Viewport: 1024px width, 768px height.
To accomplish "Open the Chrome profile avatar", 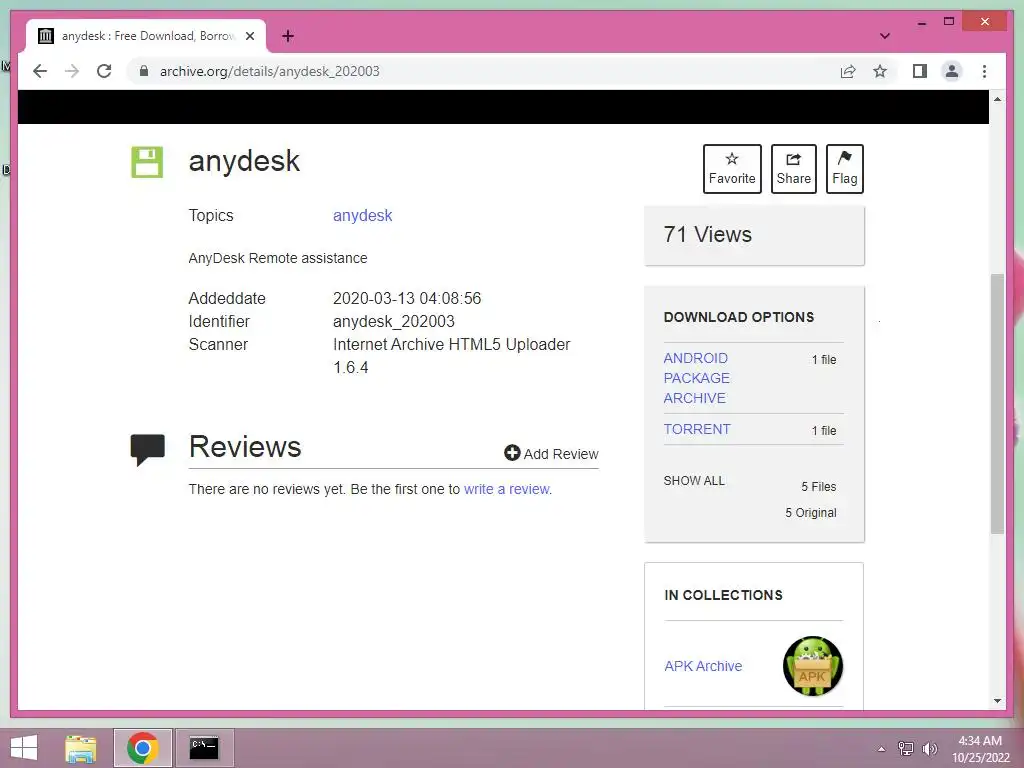I will 952,71.
